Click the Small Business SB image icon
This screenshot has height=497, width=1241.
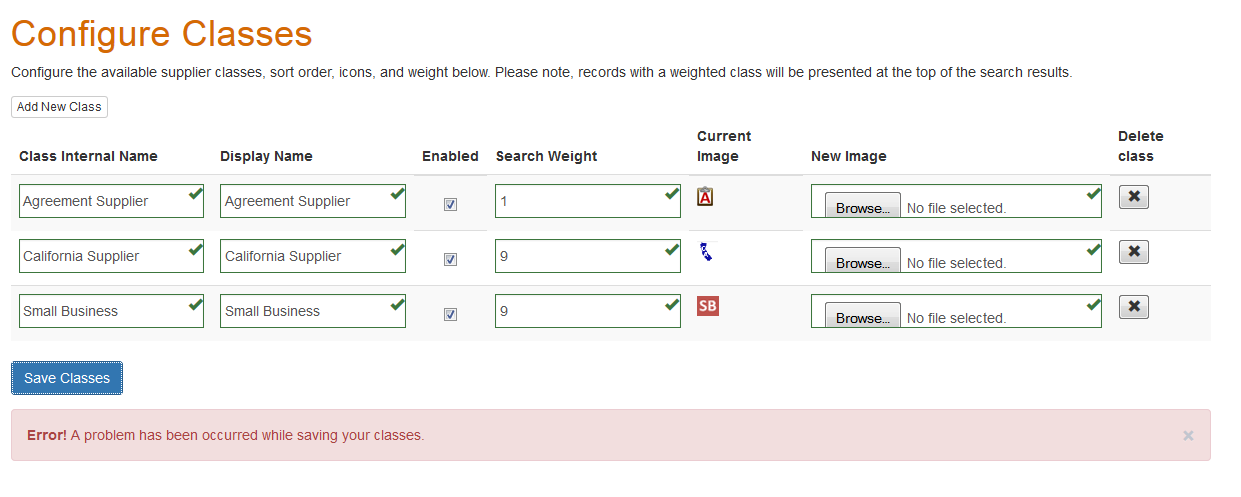707,306
